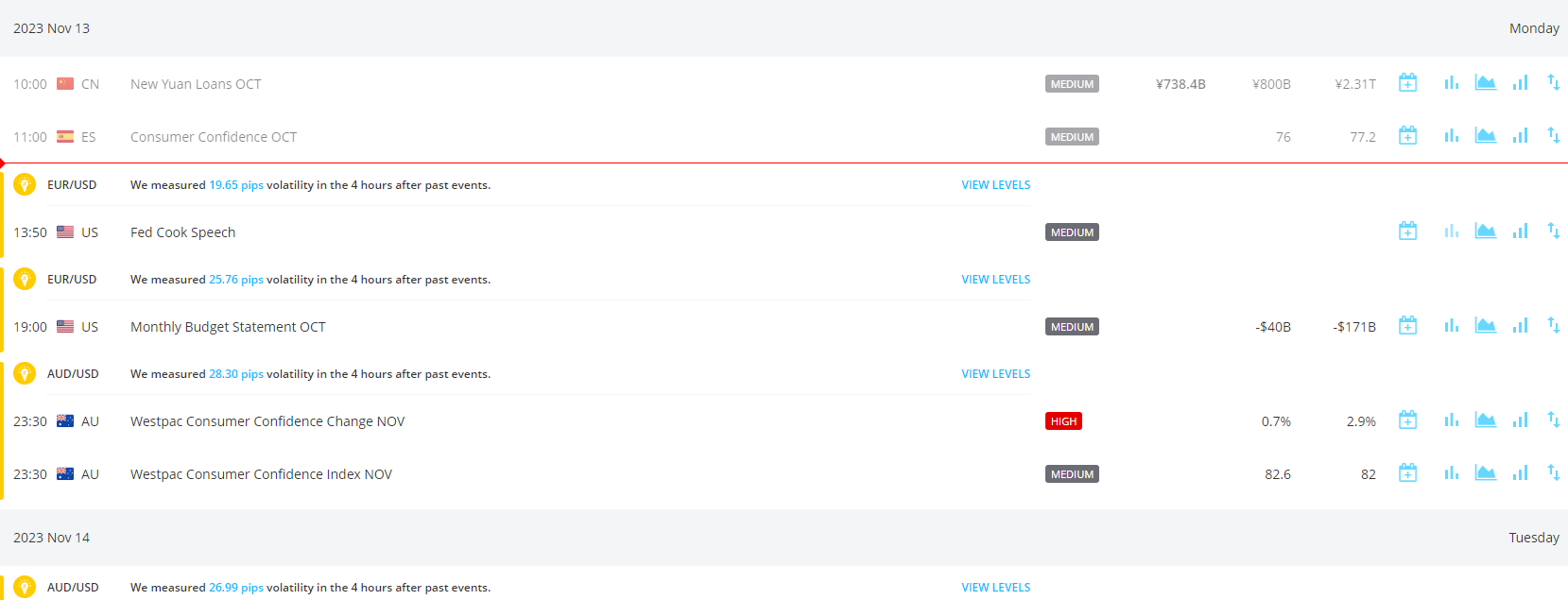Click up-down arrows icon for Fed Cook Speech
This screenshot has height=600, width=1568.
1553,231
